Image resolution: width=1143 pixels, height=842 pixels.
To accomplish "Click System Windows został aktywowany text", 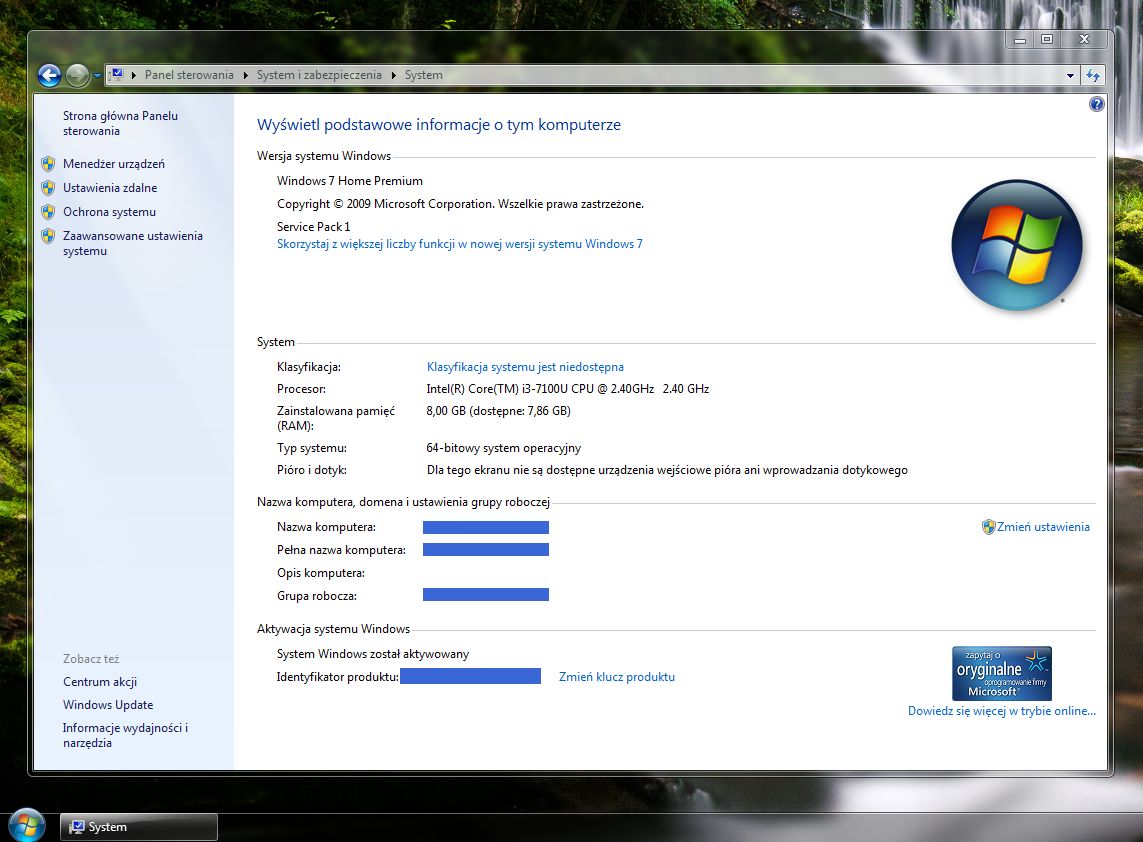I will (x=373, y=654).
